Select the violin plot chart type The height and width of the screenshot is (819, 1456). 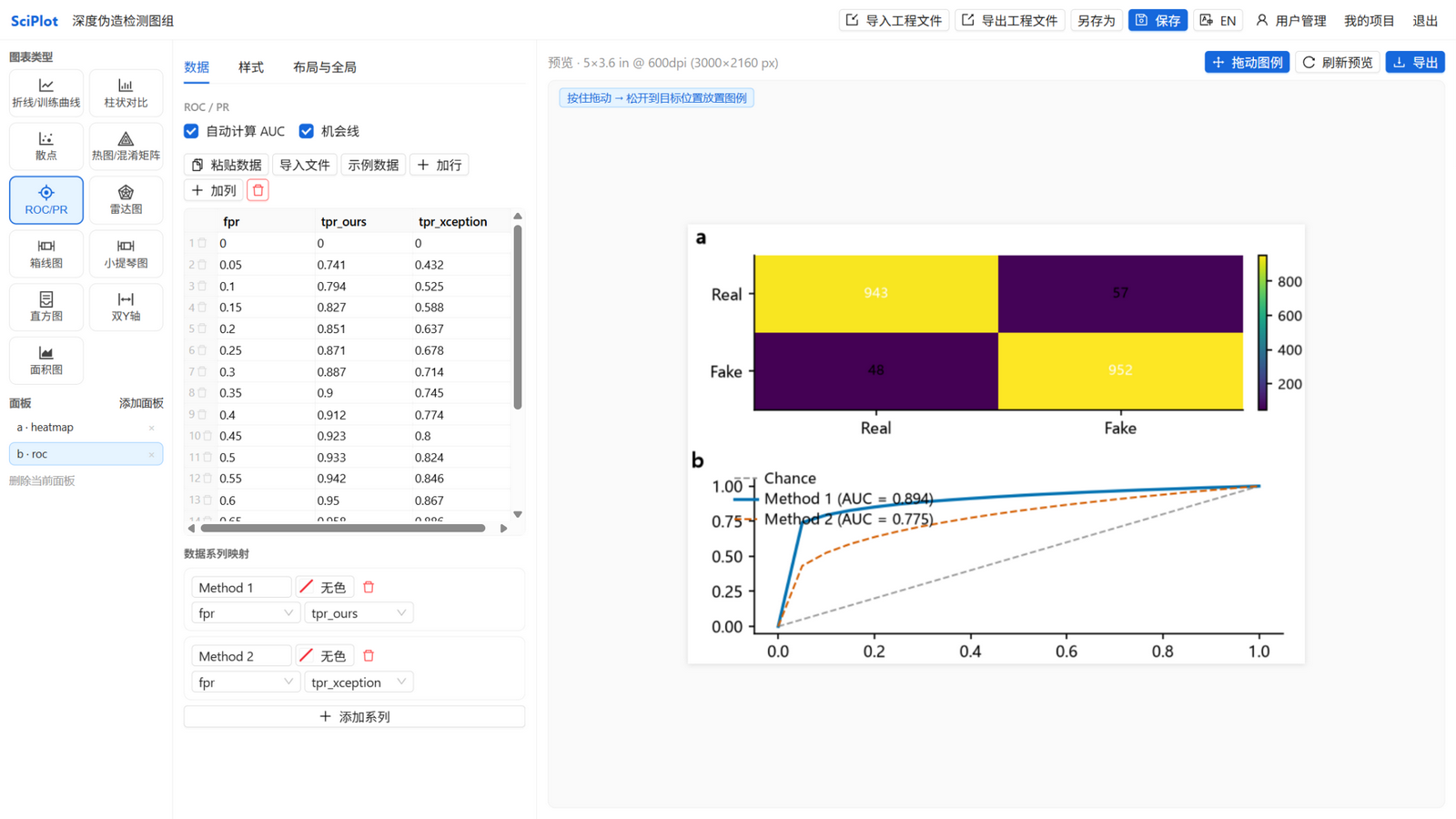pos(126,253)
